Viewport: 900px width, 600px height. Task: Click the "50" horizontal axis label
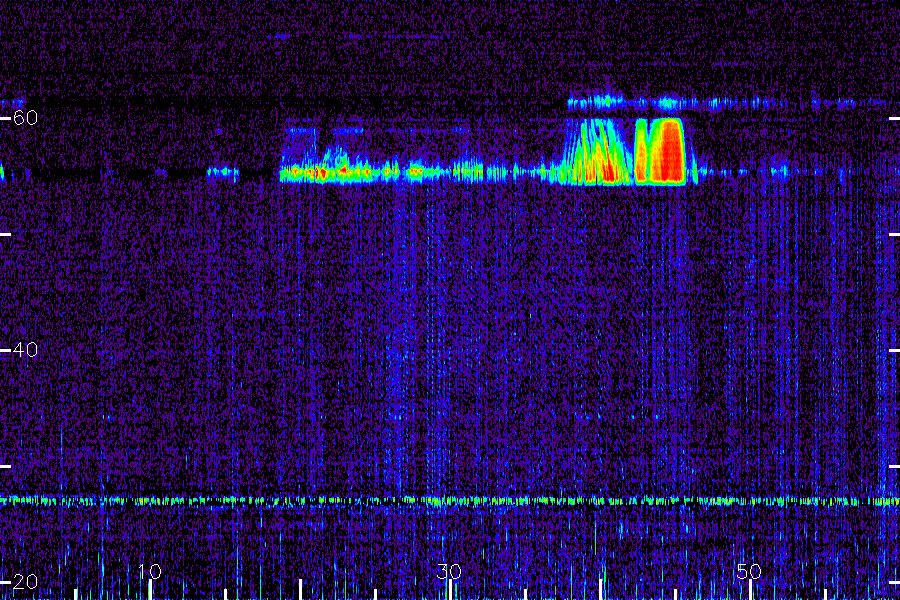(749, 571)
